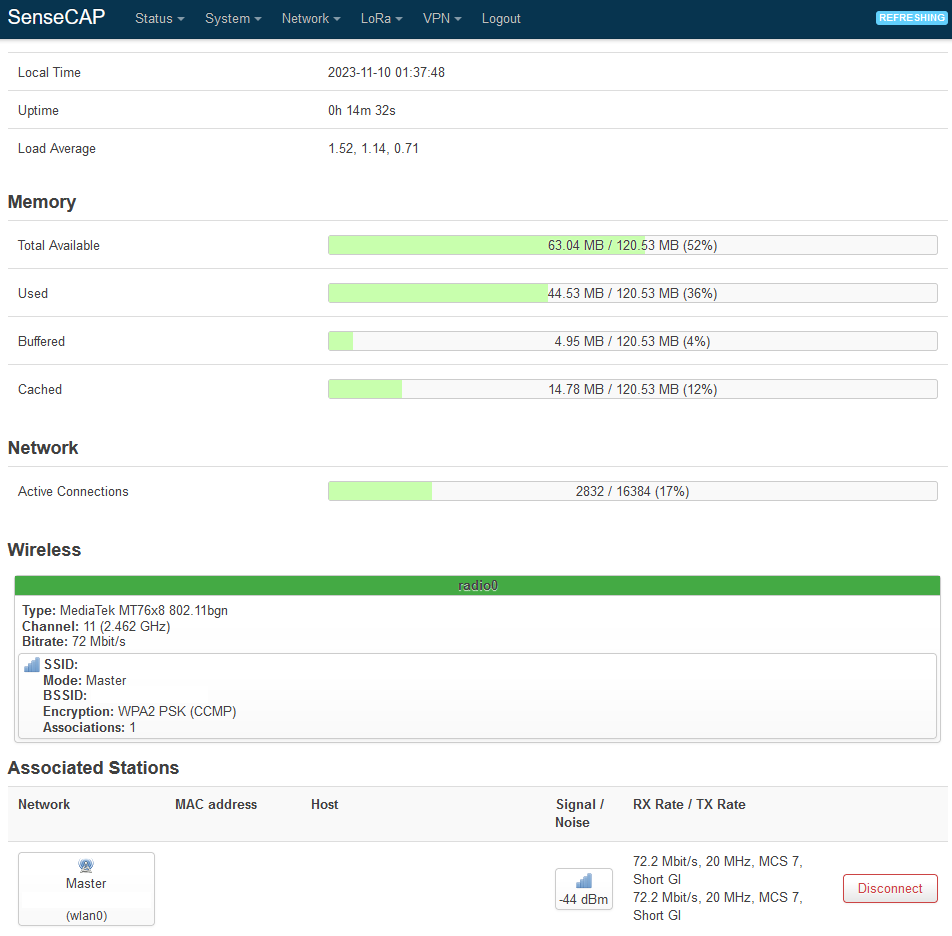Select the Master (wlan0) network badge
The image size is (952, 936).
(86, 889)
